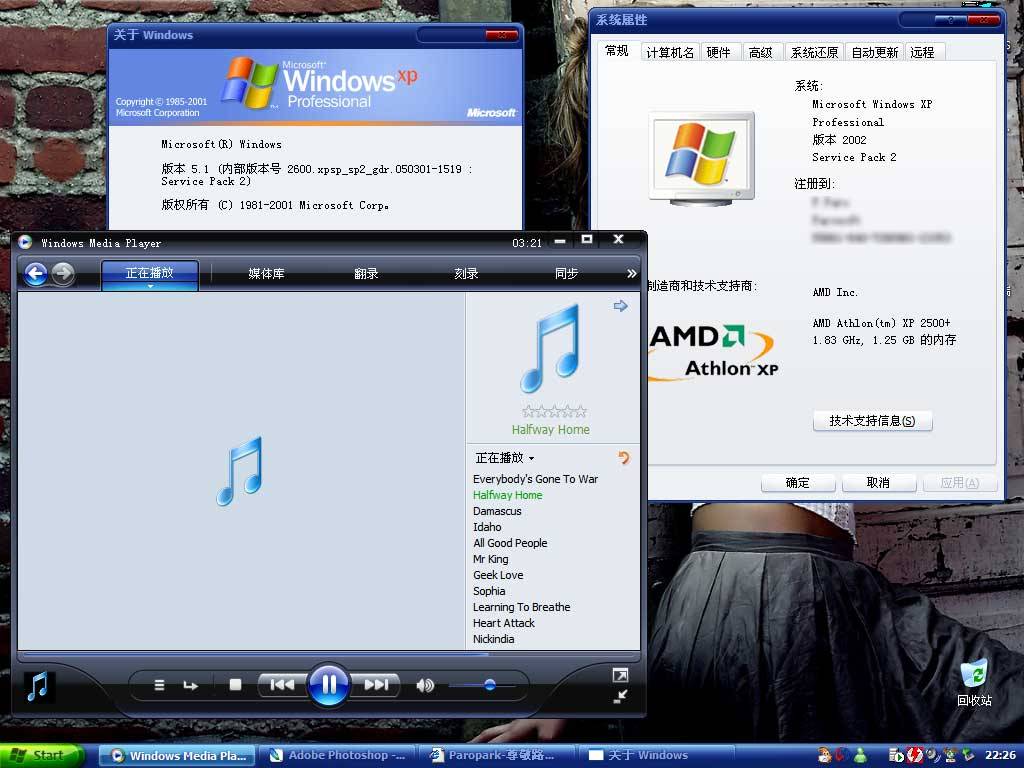Select track Sophia
Screen dimensions: 1024x768
(x=489, y=591)
